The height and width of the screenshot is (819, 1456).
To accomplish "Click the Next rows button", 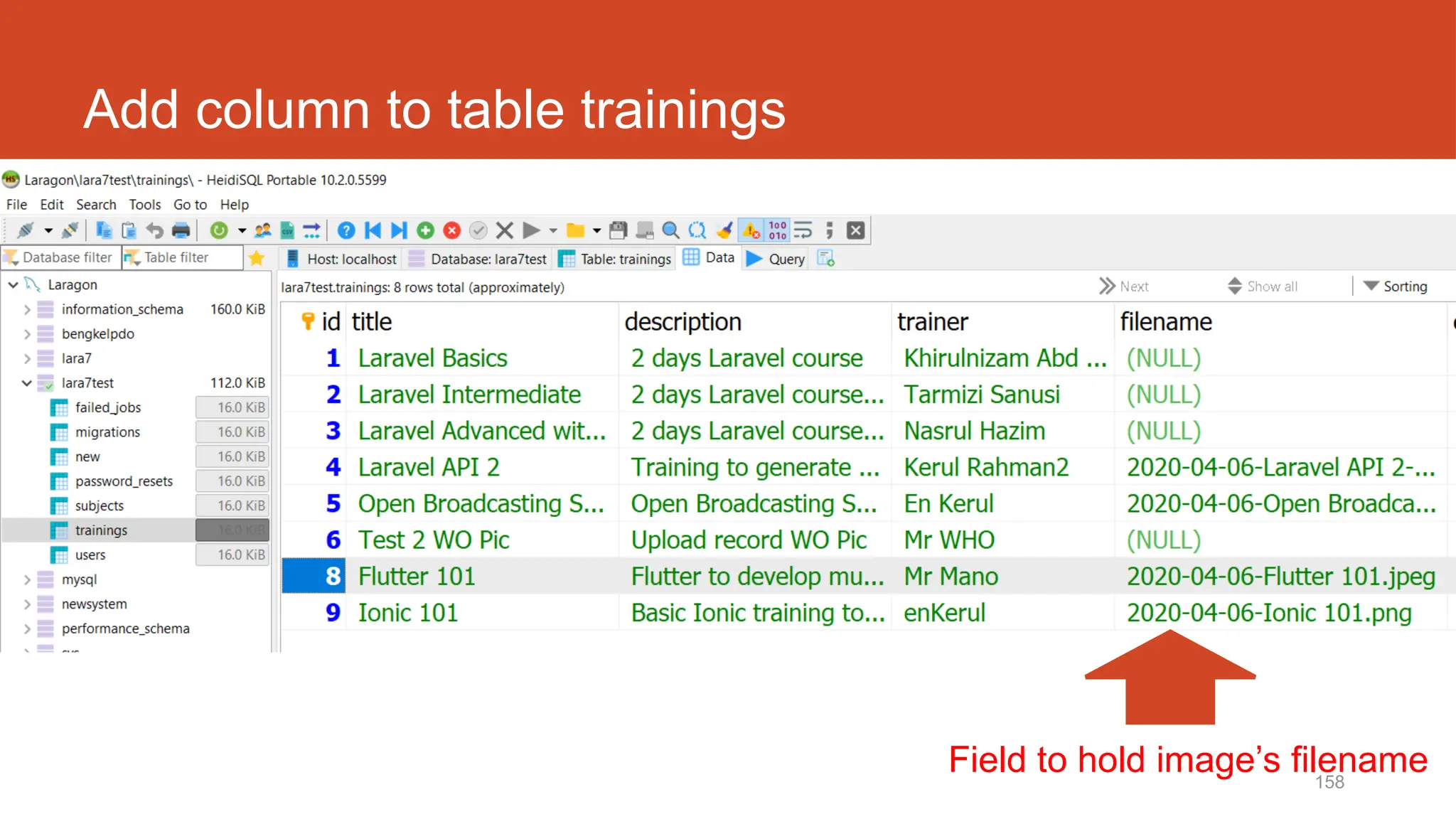I will tap(1124, 287).
